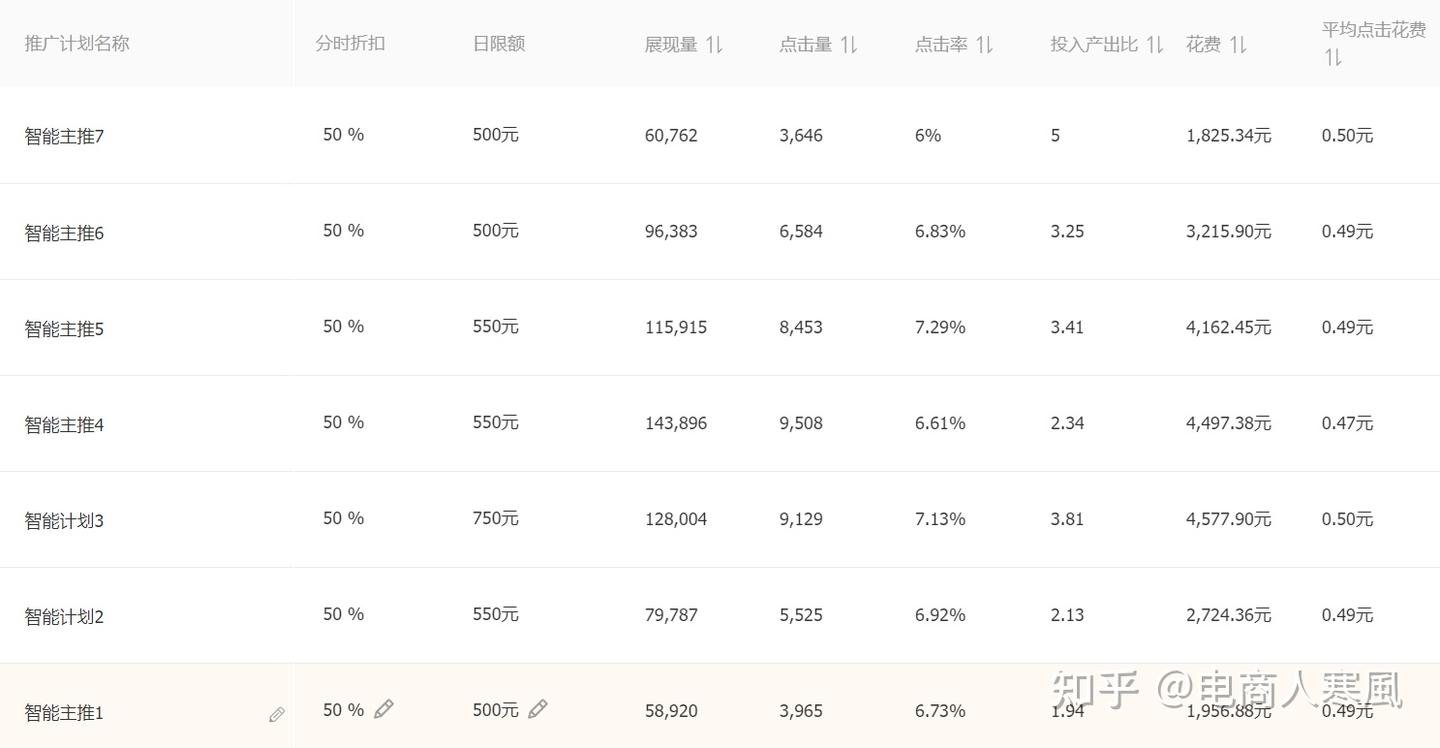This screenshot has width=1440, height=748.
Task: Edit 日限额 of 智能主推1
Action: coord(538,709)
